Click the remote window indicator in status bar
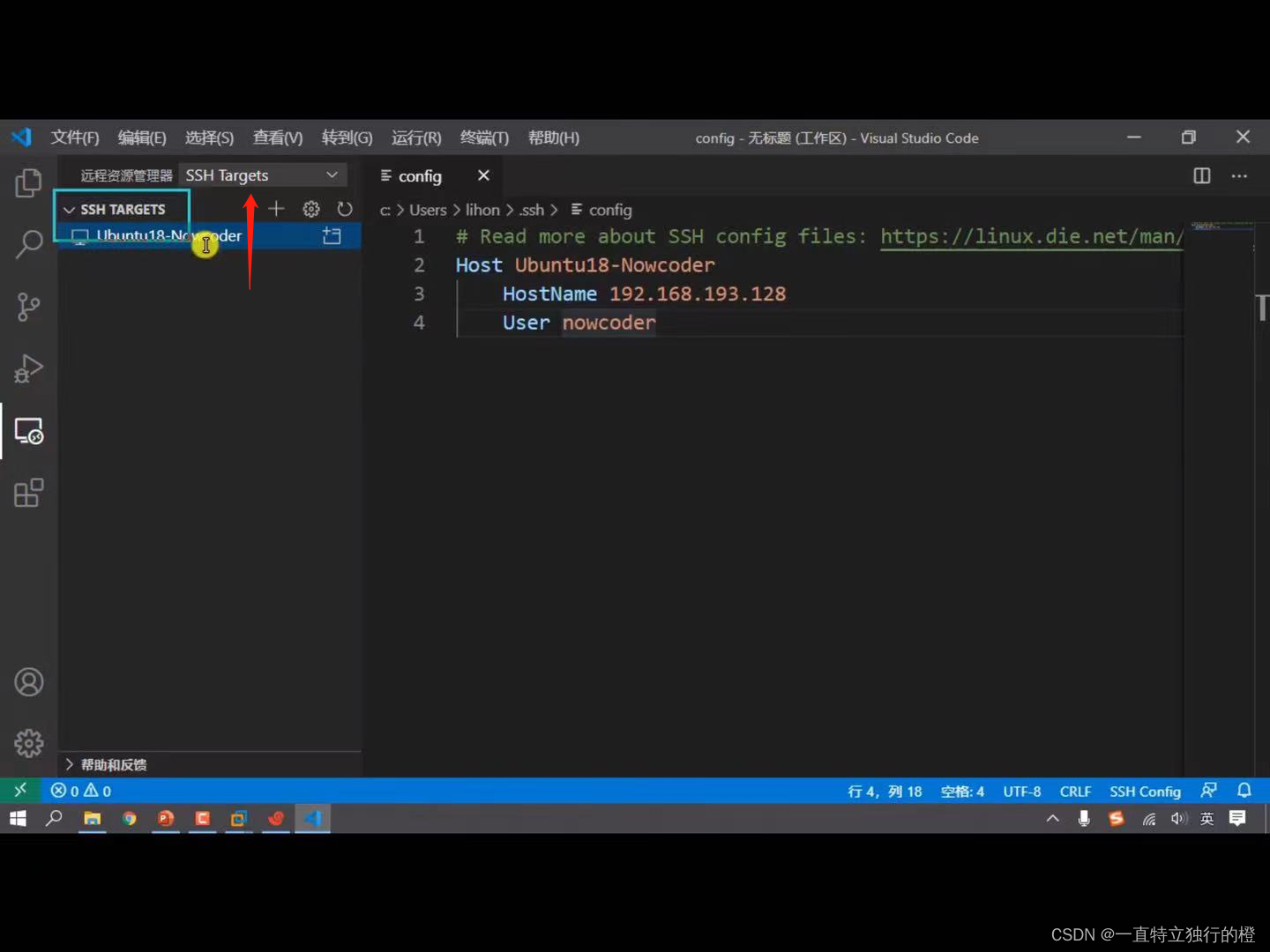Screen dimensions: 1270x952 (20, 791)
